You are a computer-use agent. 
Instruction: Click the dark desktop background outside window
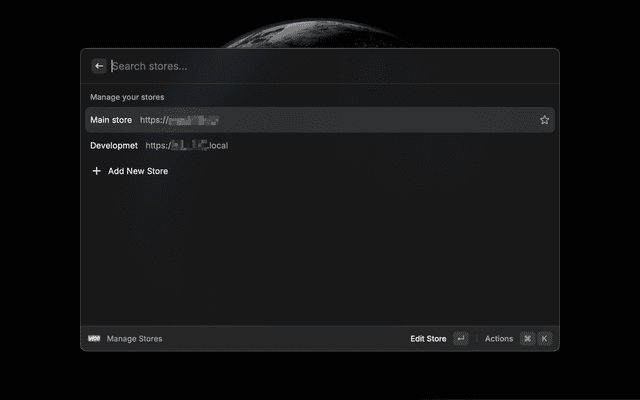pyautogui.click(x=40, y=200)
